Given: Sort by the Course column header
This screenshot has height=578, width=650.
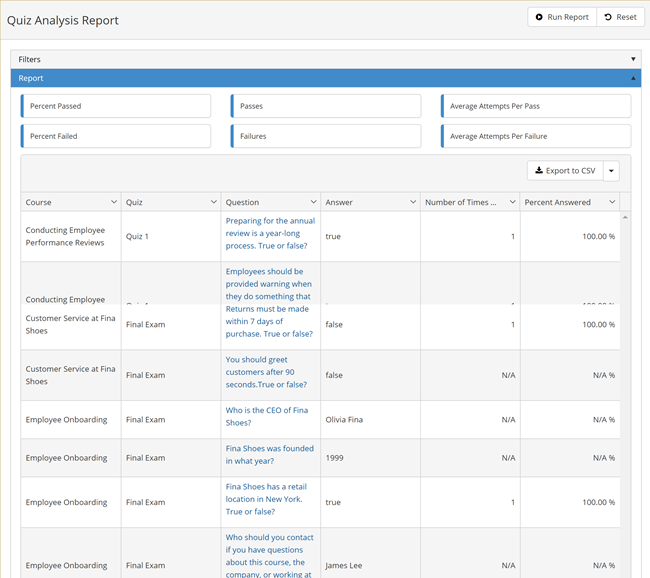Looking at the screenshot, I should [39, 202].
